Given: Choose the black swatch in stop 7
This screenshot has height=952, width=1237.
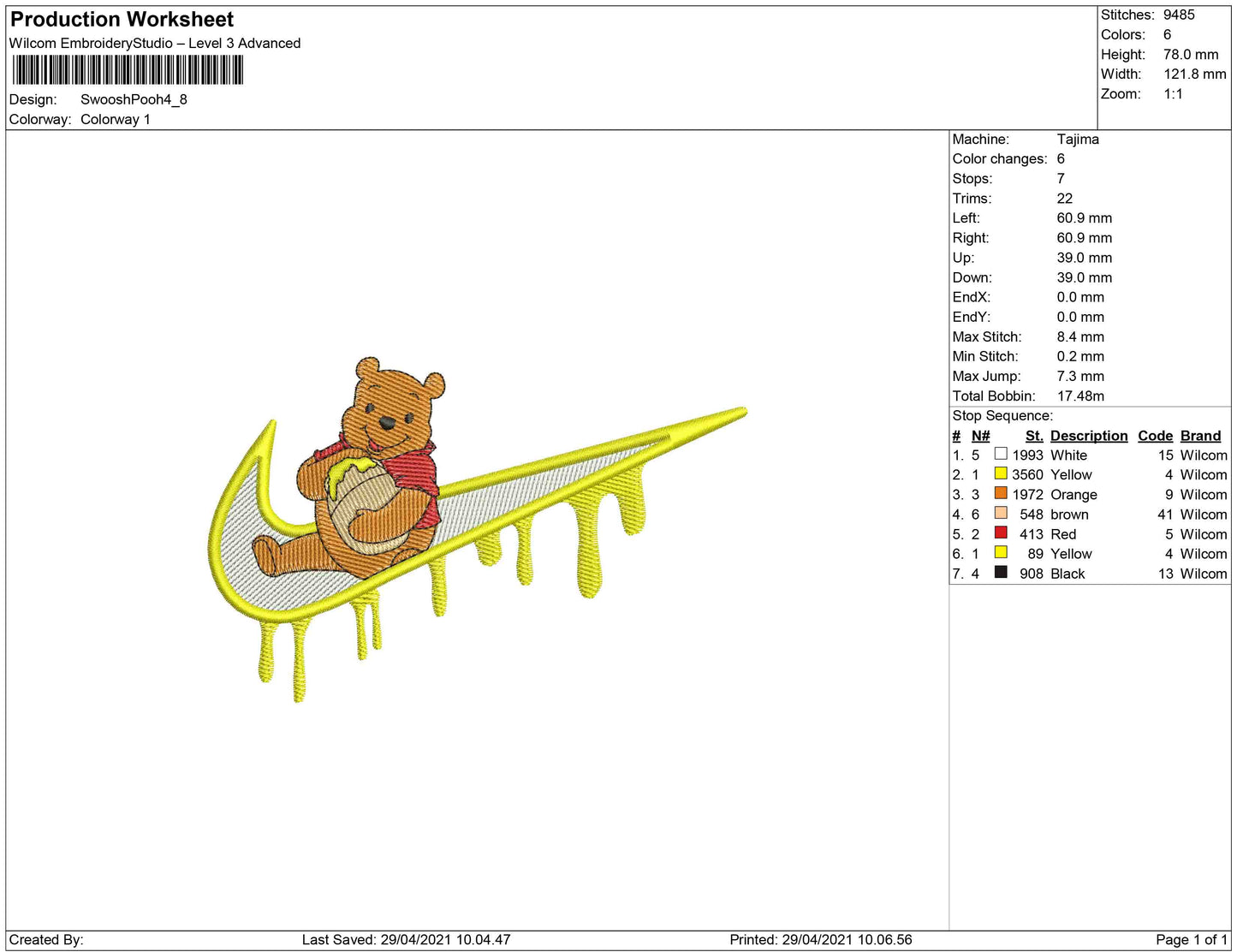Looking at the screenshot, I should (x=1000, y=572).
